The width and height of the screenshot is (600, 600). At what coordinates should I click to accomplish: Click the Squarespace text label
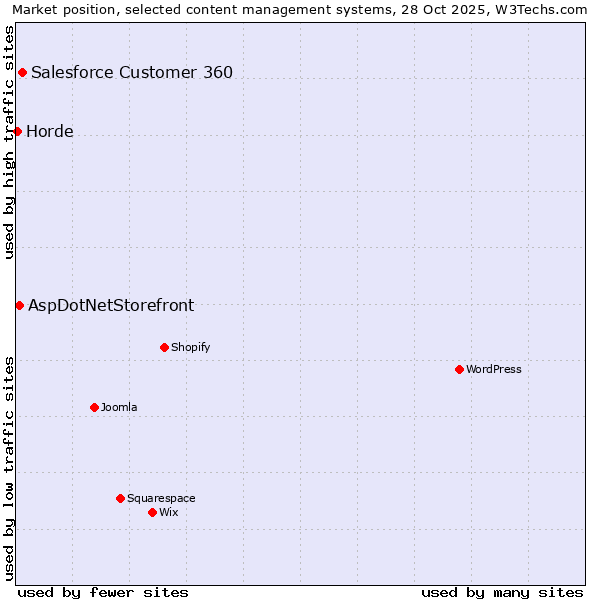coord(161,498)
